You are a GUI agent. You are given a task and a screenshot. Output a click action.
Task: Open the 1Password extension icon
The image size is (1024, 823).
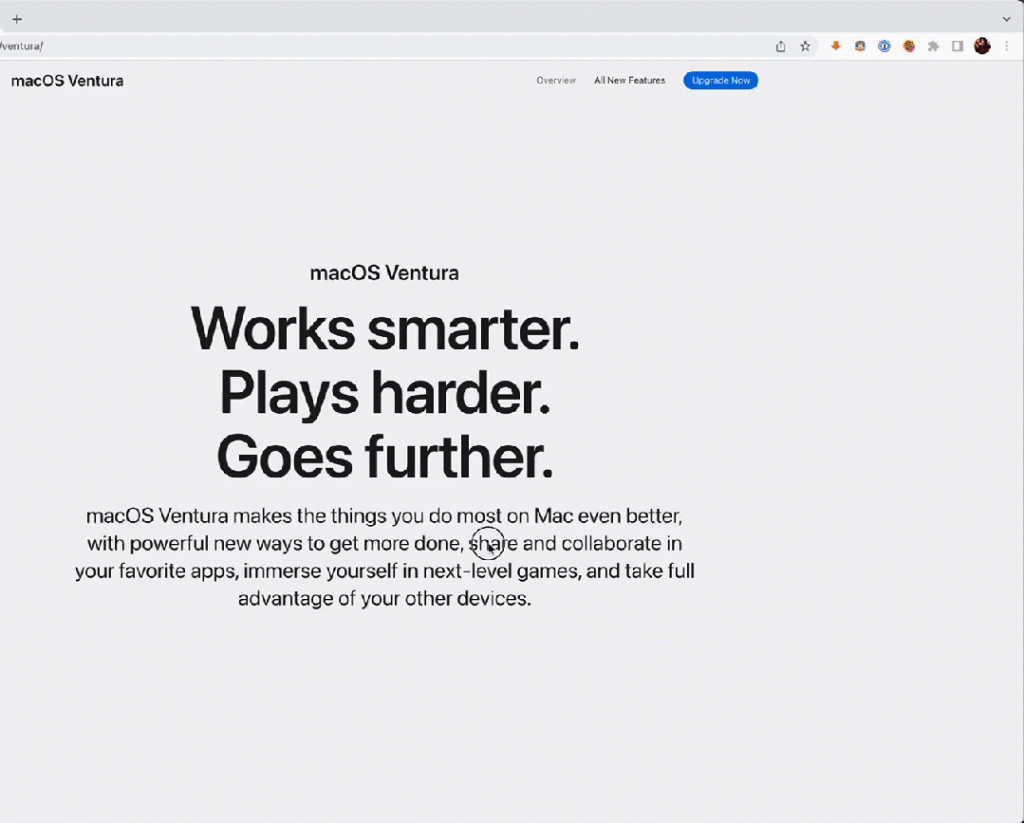[x=884, y=46]
